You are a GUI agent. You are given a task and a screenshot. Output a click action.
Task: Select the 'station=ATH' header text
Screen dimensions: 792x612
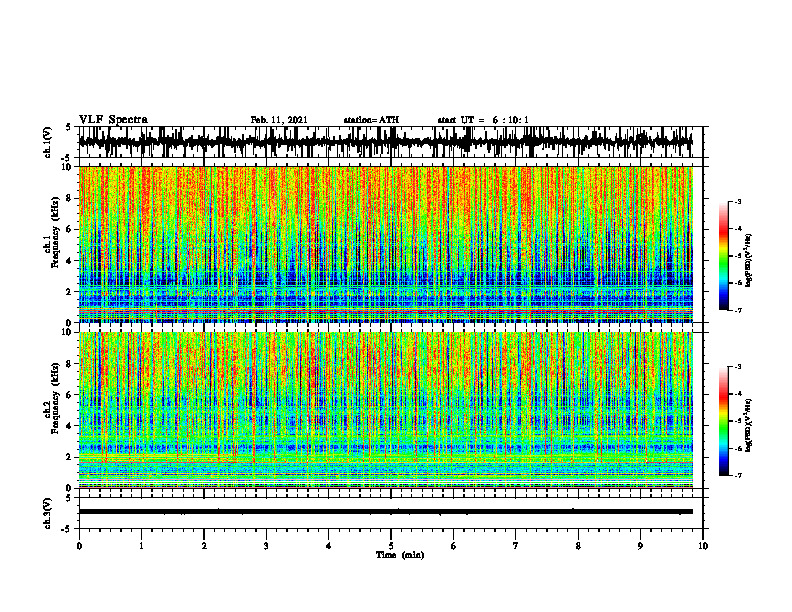[x=371, y=120]
